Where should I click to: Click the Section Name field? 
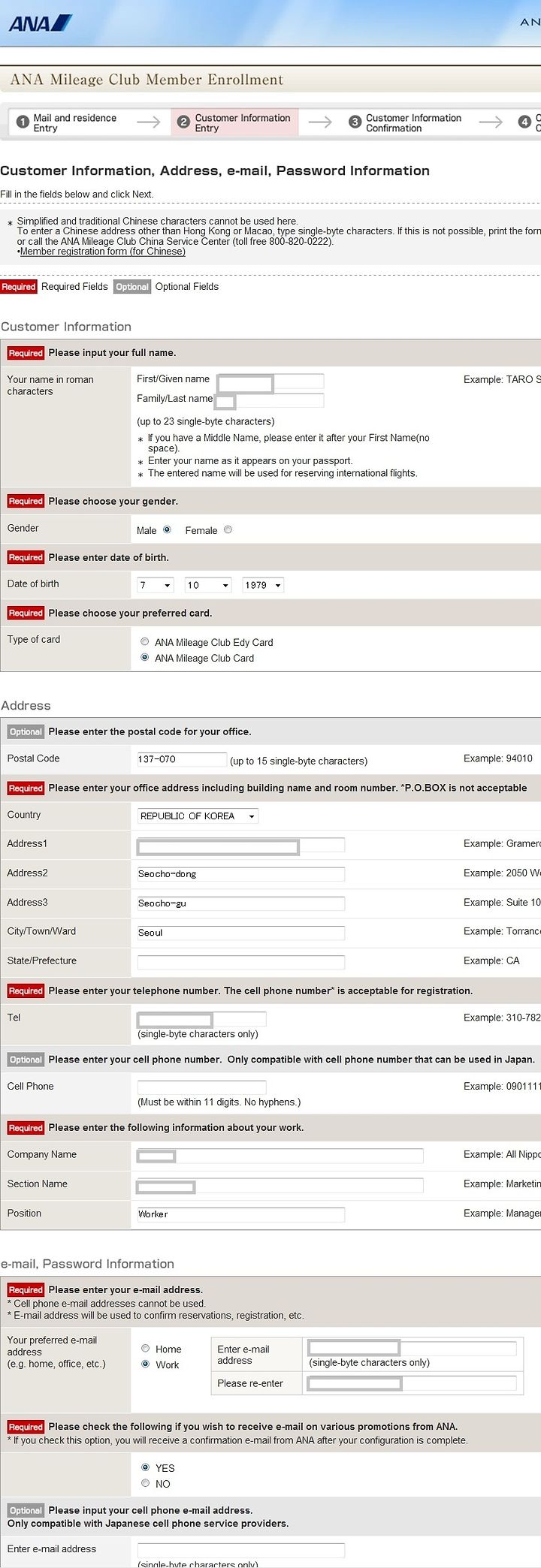tap(280, 1185)
